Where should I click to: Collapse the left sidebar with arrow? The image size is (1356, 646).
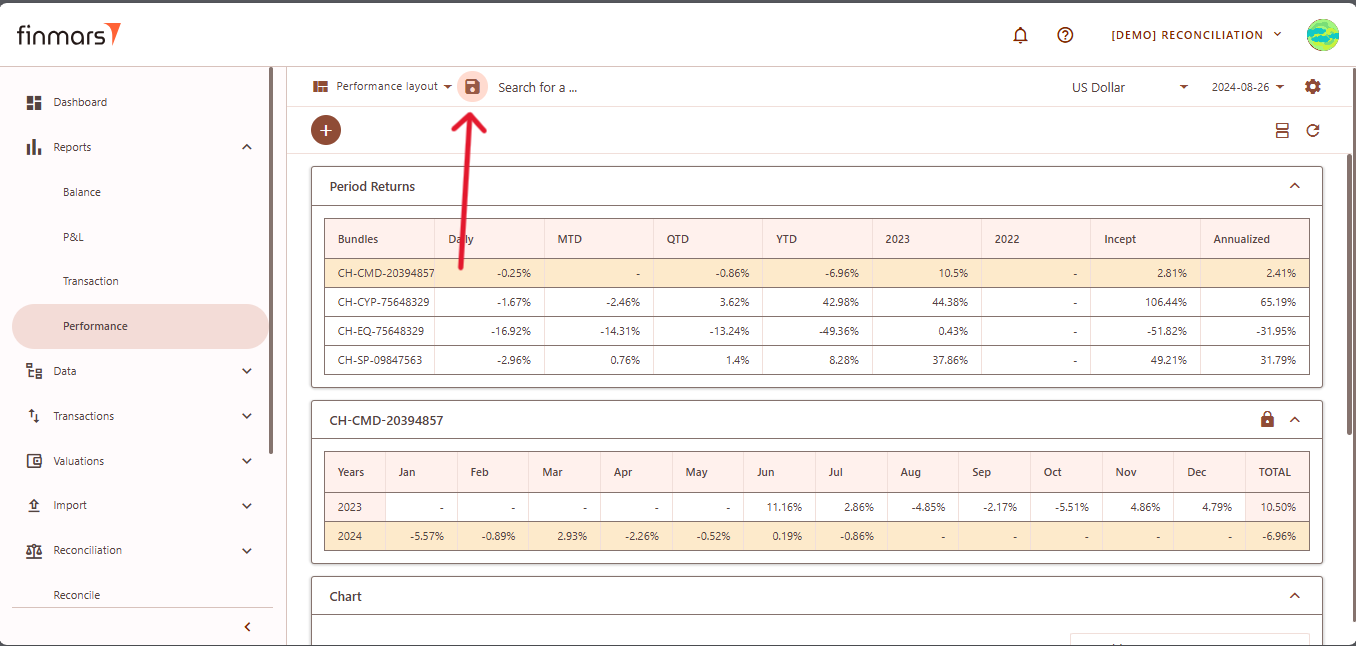247,627
